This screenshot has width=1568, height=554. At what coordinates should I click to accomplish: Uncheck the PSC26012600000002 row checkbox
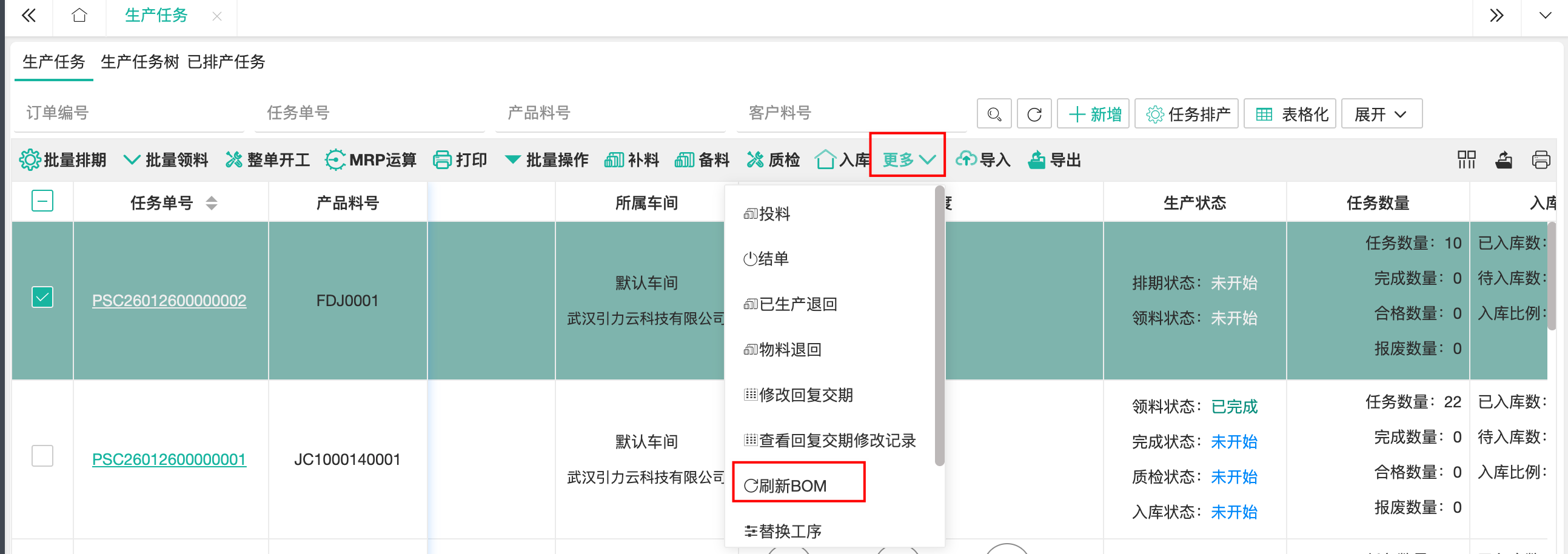42,298
